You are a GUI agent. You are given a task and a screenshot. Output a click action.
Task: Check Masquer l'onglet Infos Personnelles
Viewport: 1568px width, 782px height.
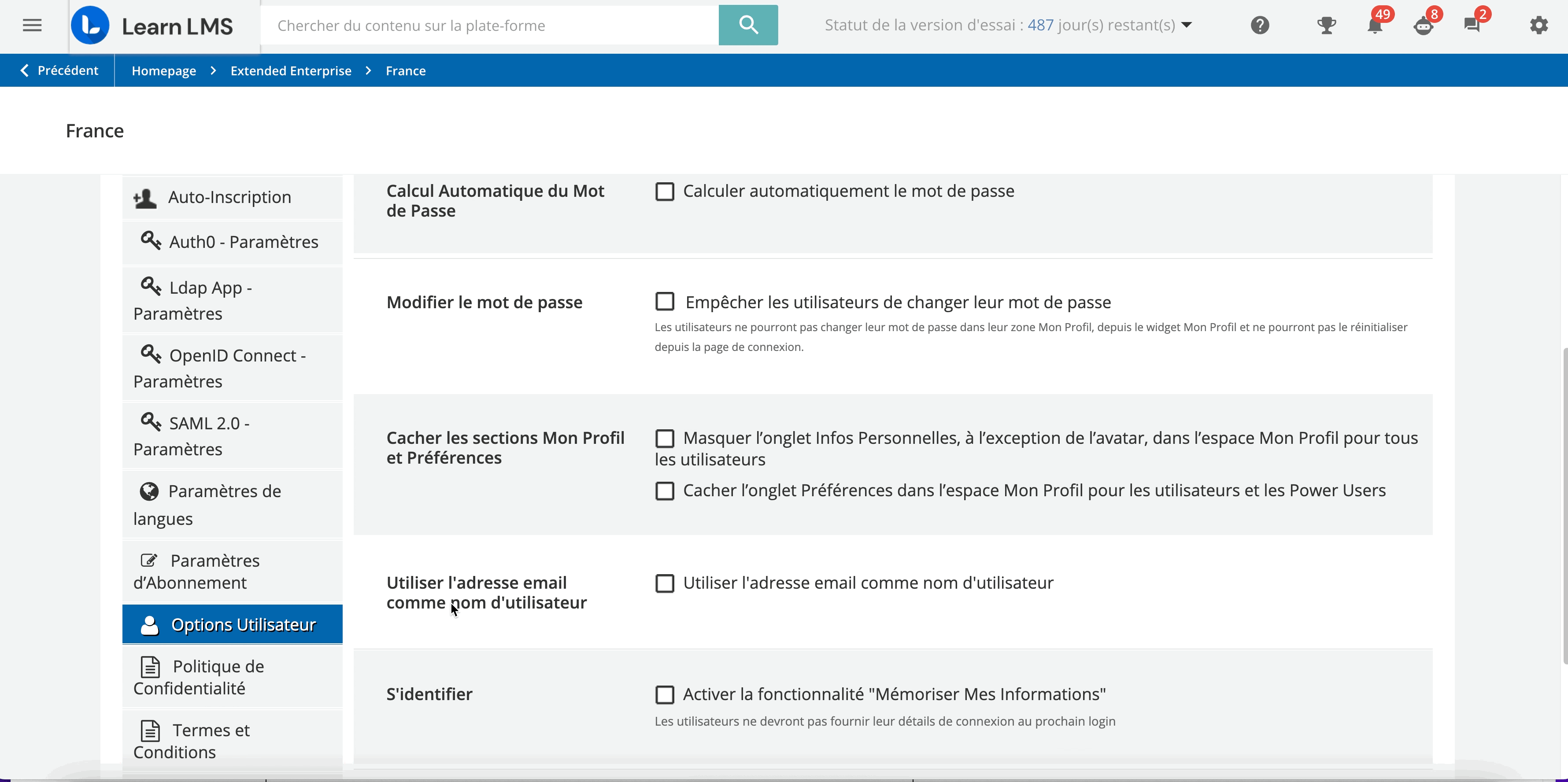[665, 438]
